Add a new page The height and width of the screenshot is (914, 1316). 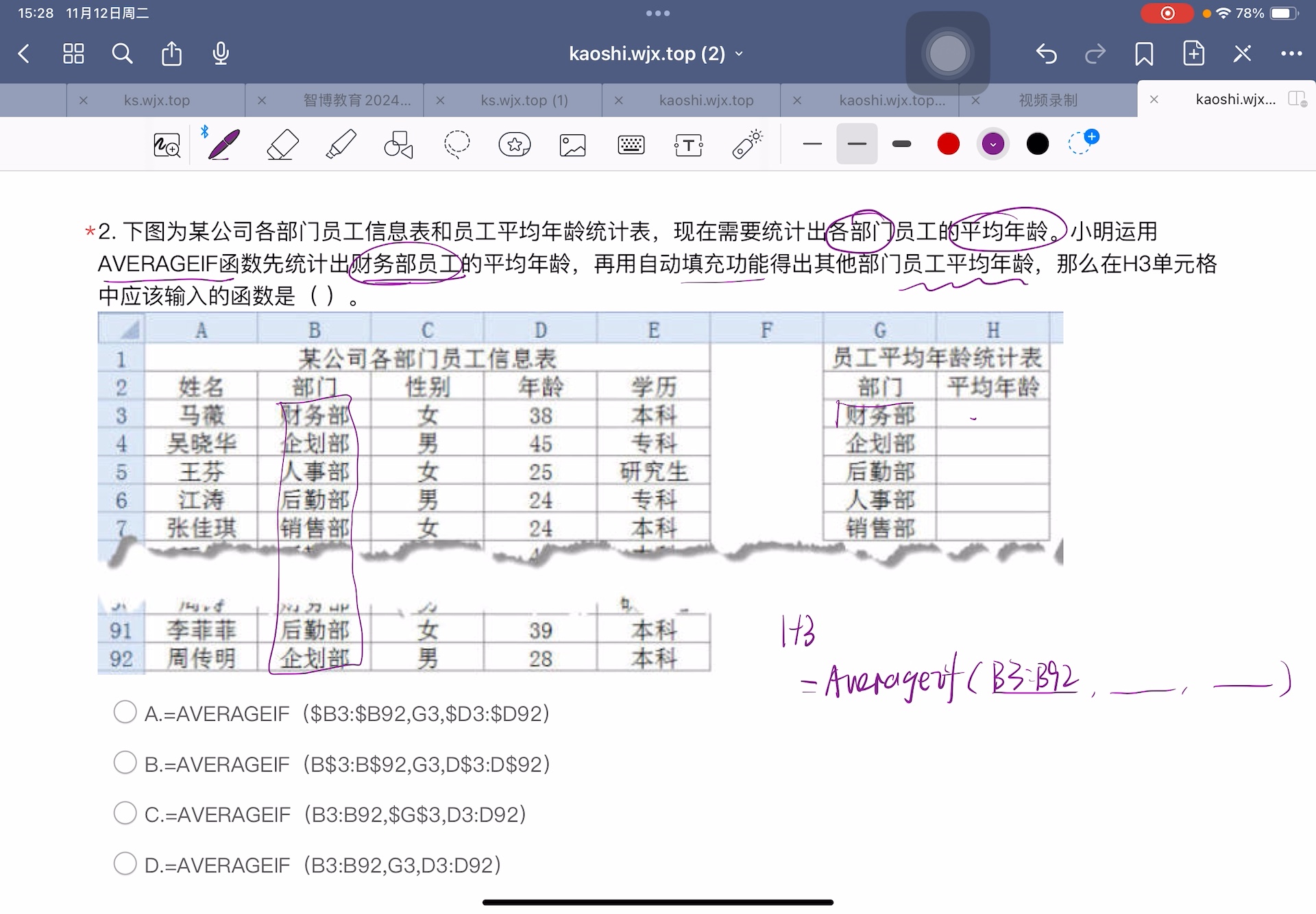(x=1193, y=53)
